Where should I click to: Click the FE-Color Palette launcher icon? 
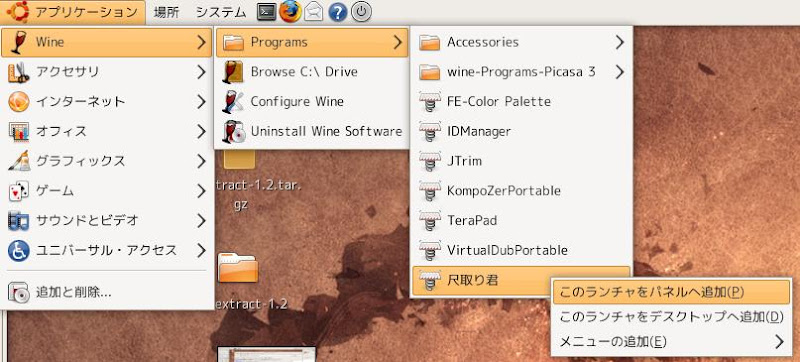click(430, 101)
